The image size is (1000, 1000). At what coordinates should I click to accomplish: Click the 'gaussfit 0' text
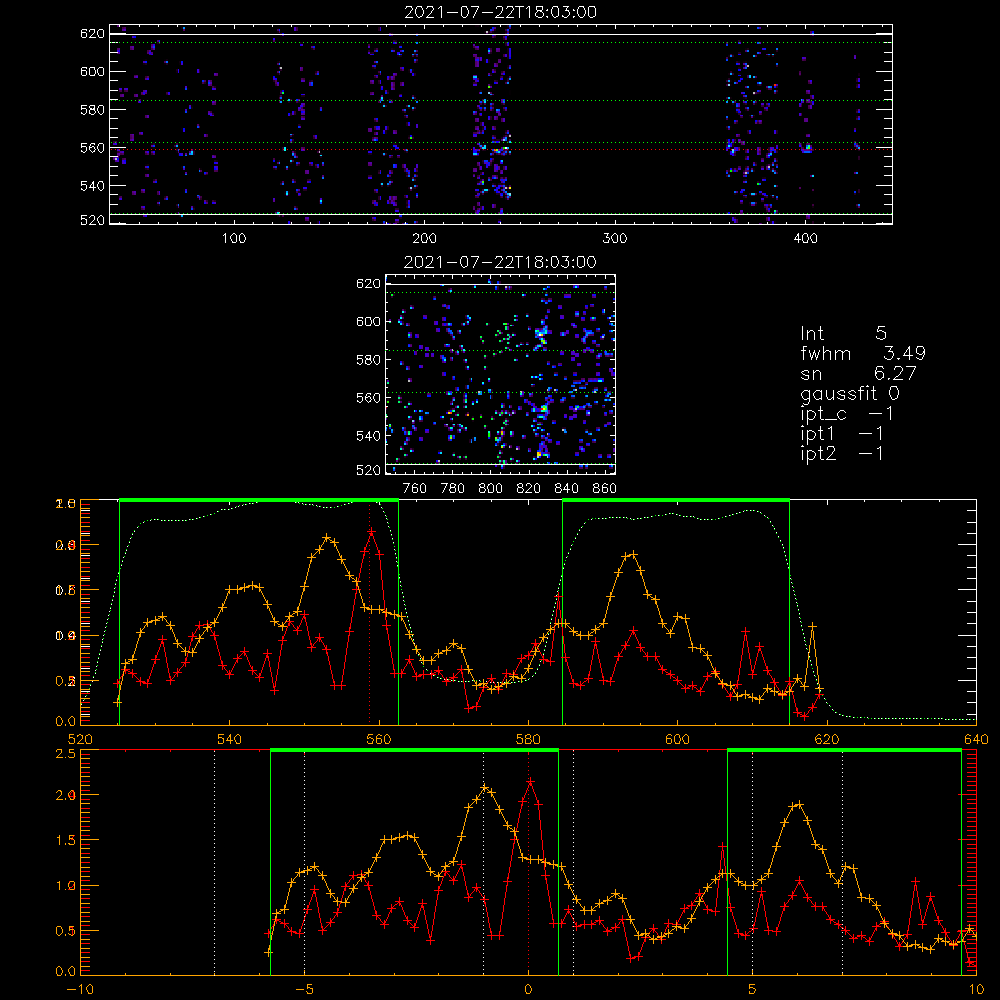tap(850, 393)
